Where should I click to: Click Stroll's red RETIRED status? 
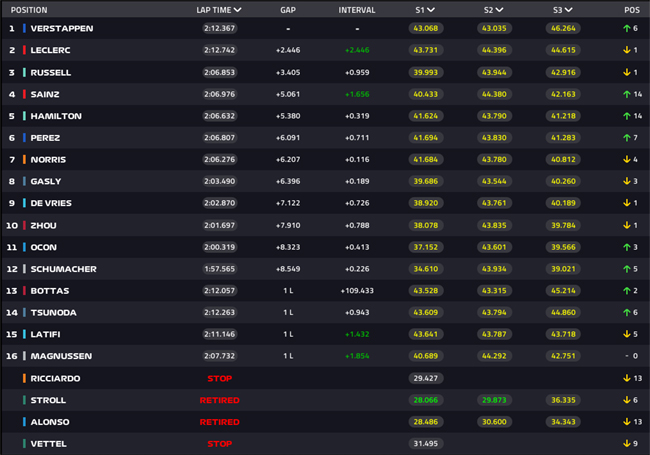pos(217,400)
